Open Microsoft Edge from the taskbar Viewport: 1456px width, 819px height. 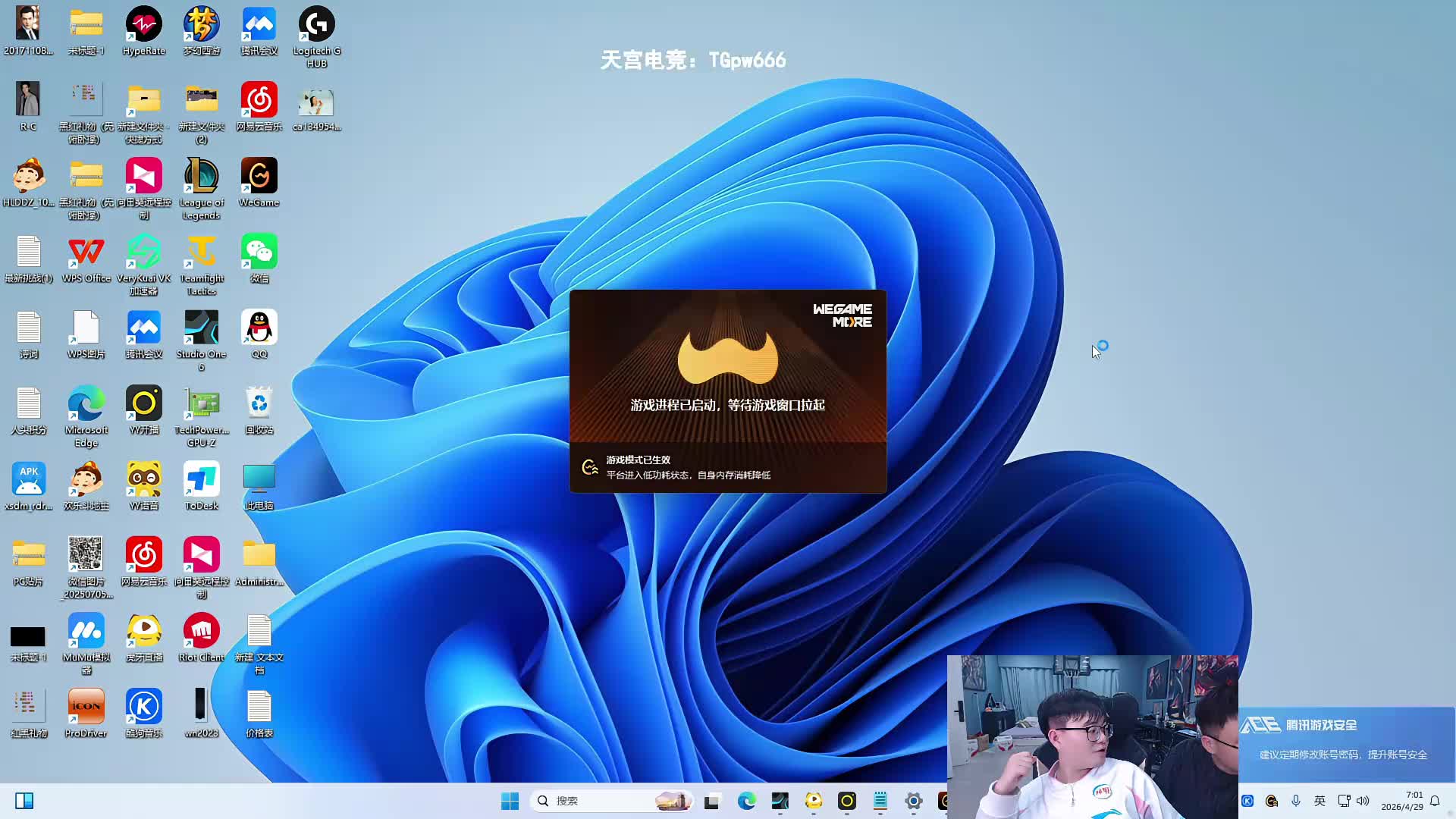click(x=746, y=801)
